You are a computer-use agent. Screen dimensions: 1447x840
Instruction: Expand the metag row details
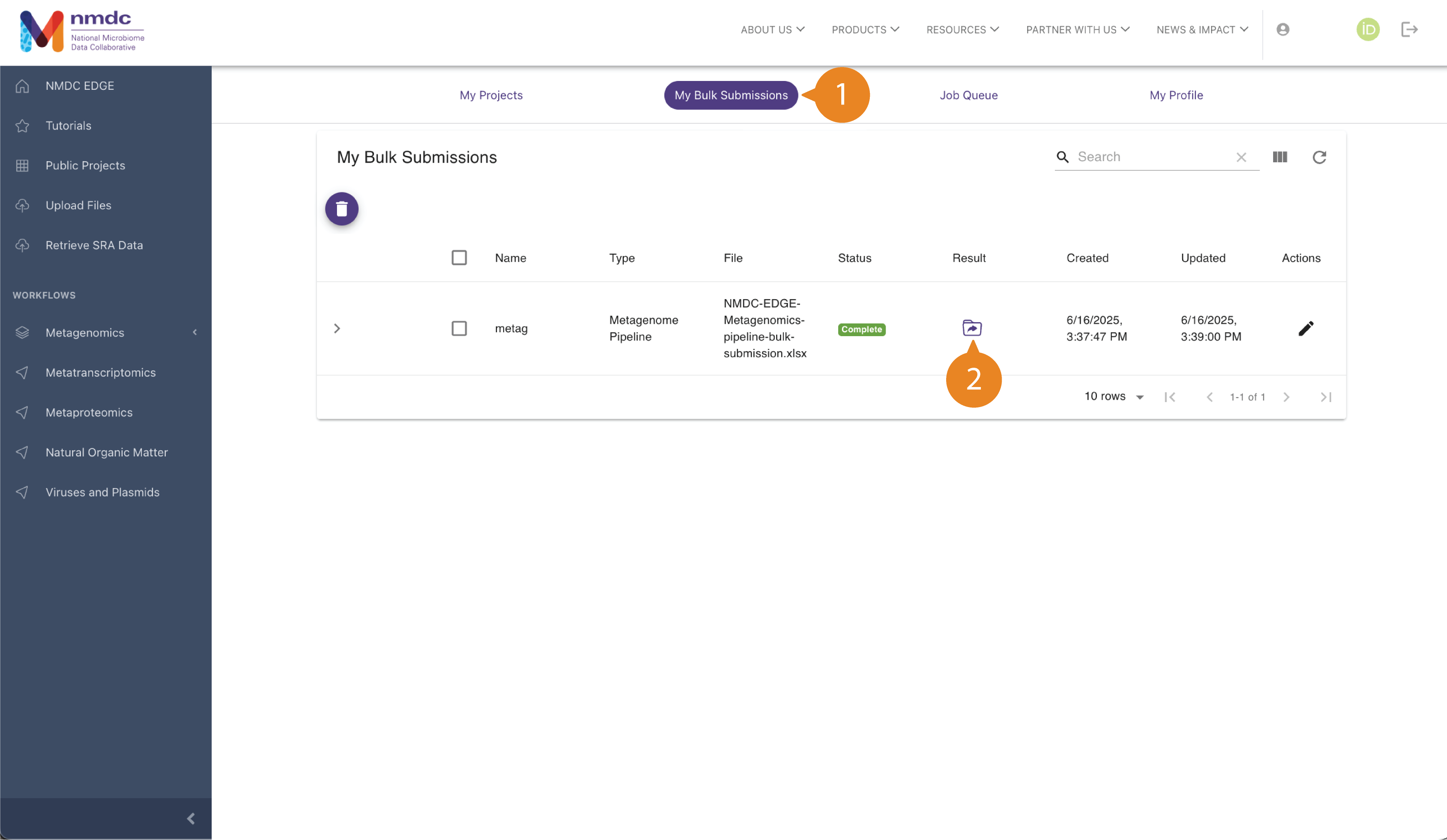tap(337, 328)
